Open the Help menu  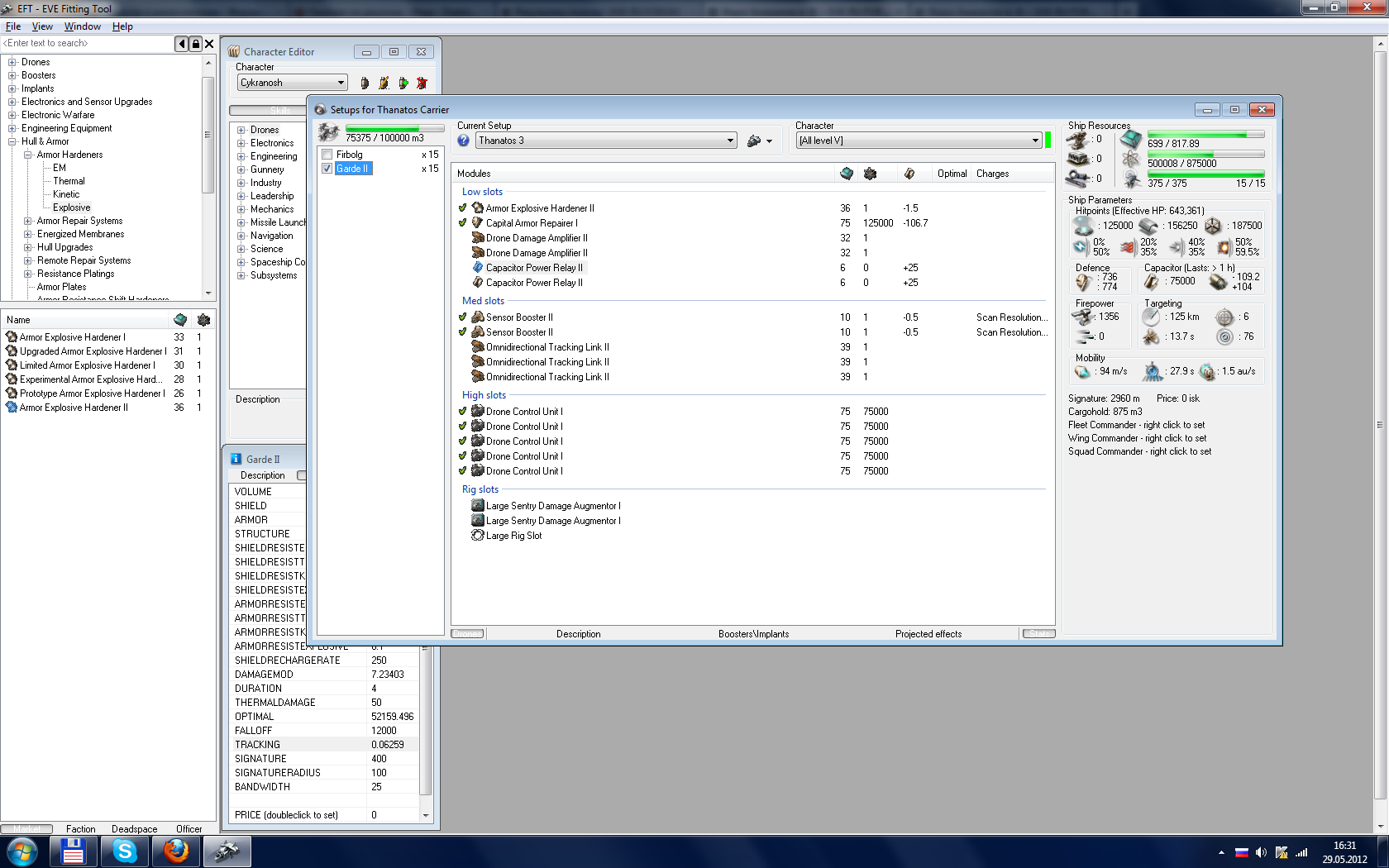(122, 26)
